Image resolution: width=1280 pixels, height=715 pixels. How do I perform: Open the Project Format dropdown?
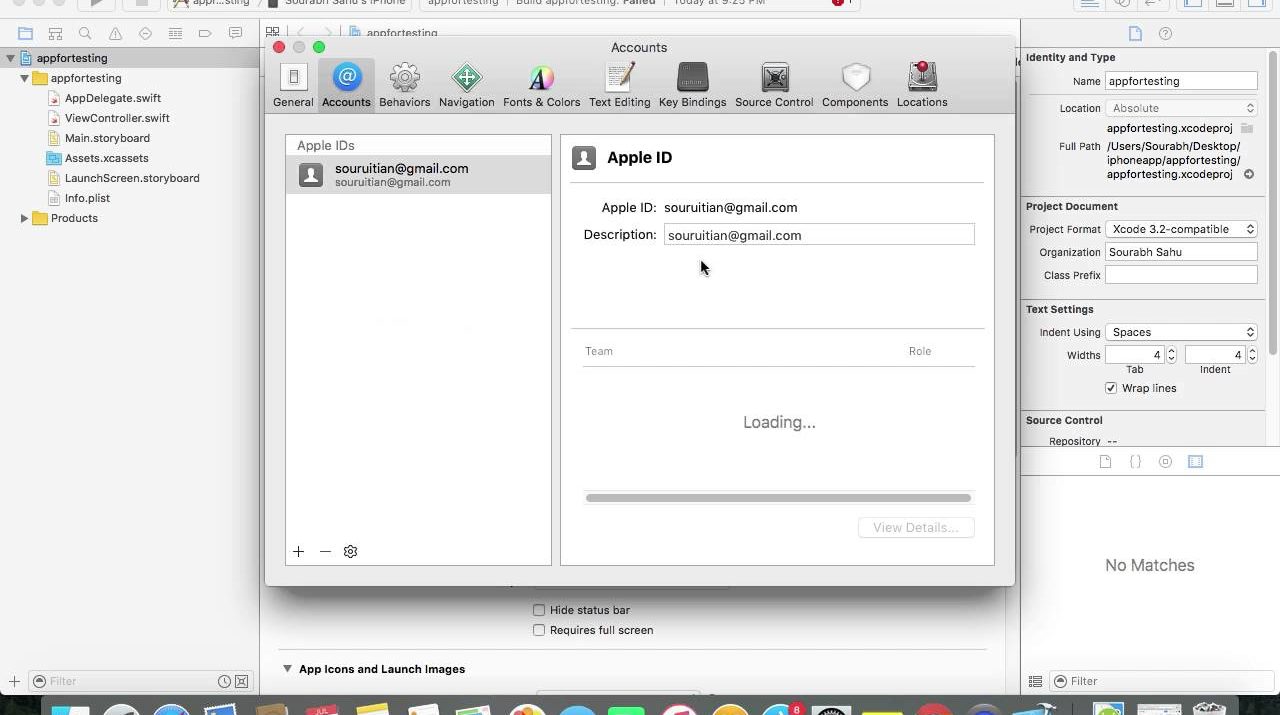(1181, 229)
